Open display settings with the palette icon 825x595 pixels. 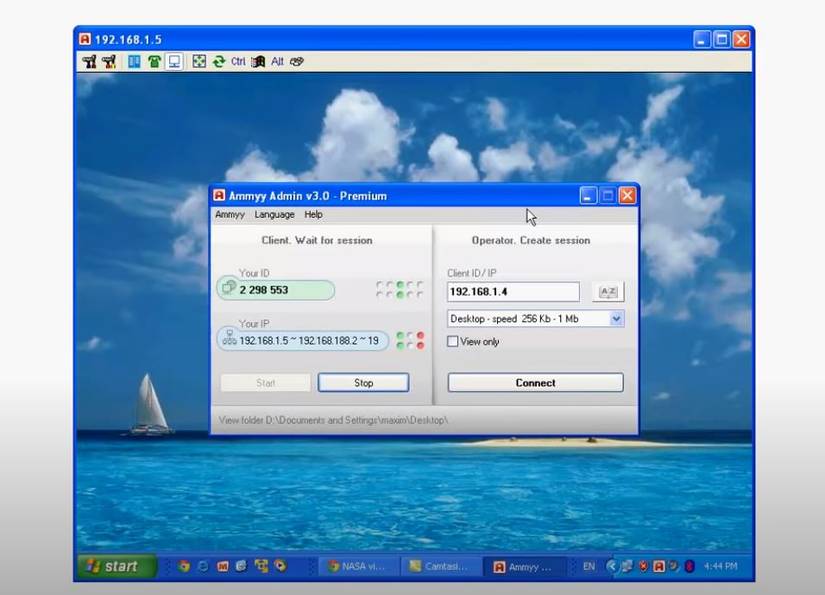pyautogui.click(x=296, y=61)
